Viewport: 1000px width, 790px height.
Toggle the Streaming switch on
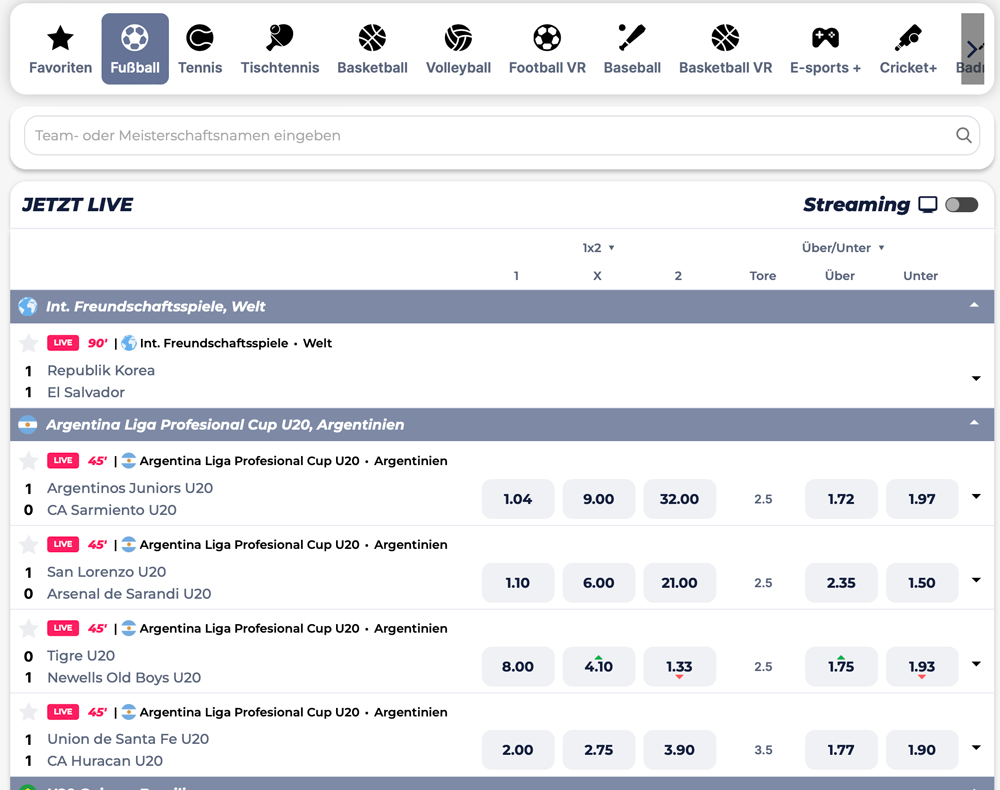pos(961,205)
